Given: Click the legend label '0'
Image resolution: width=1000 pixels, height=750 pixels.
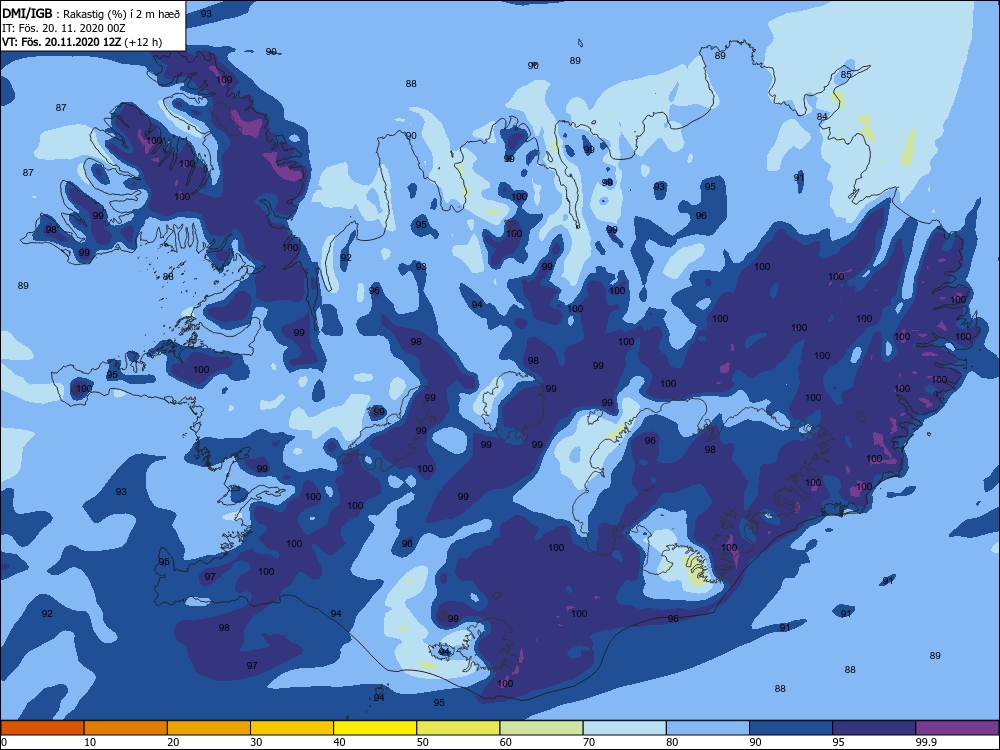Looking at the screenshot, I should [4, 742].
